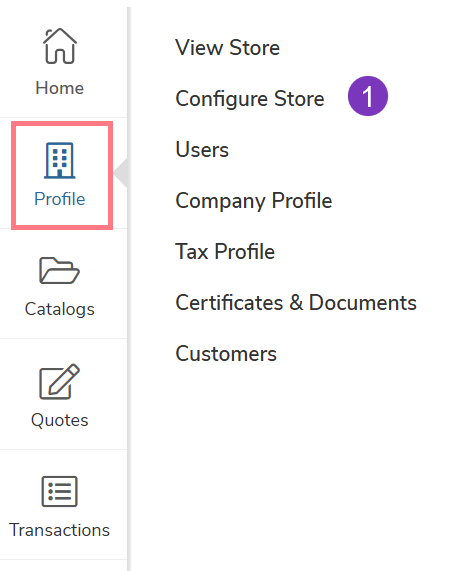Go to Certificates & Documents

[296, 303]
